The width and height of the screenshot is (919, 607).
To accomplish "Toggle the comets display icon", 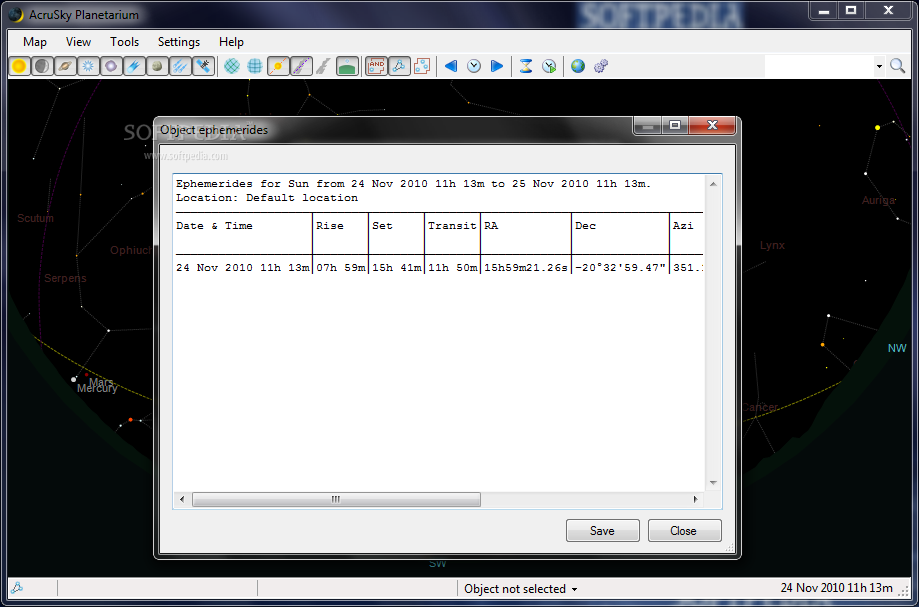I will tap(134, 66).
